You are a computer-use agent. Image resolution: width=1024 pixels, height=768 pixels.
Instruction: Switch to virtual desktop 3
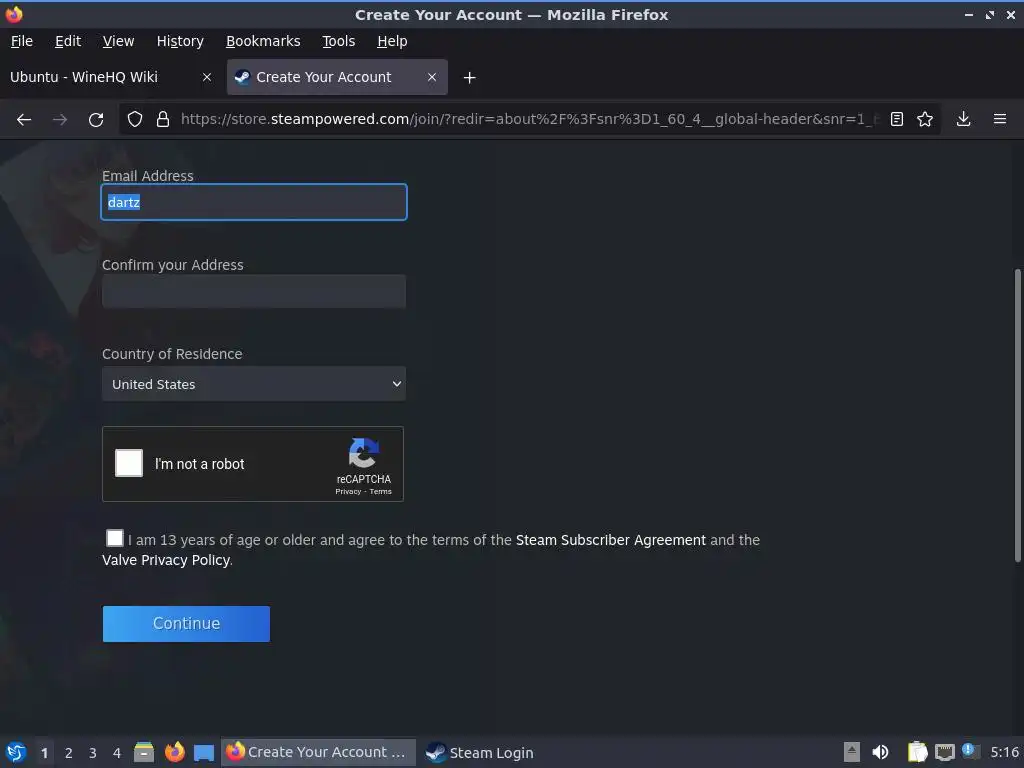93,753
